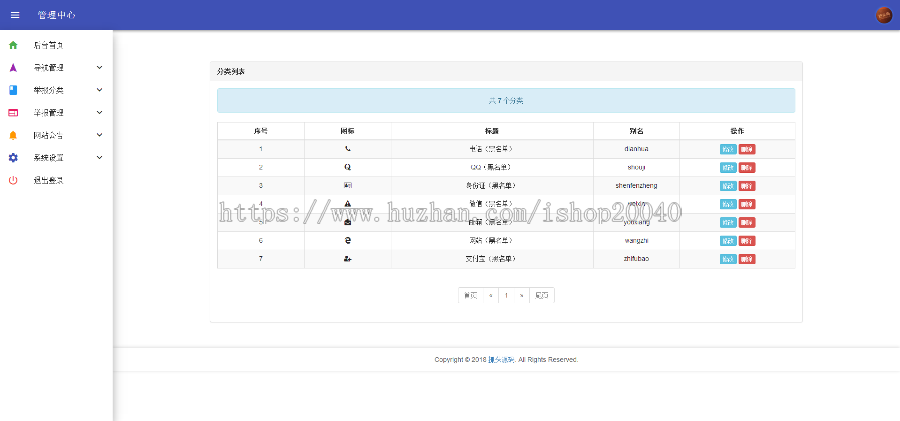Click the blue gear system settings icon
Image resolution: width=900 pixels, height=421 pixels.
coord(13,158)
